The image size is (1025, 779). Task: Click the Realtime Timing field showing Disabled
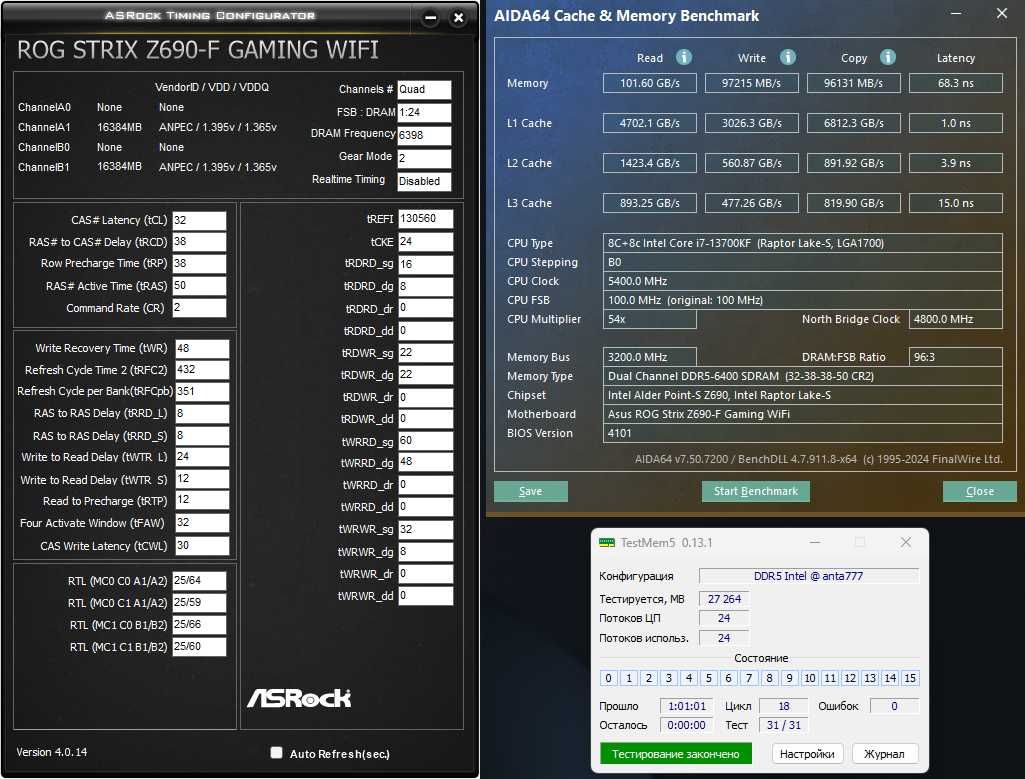click(424, 182)
